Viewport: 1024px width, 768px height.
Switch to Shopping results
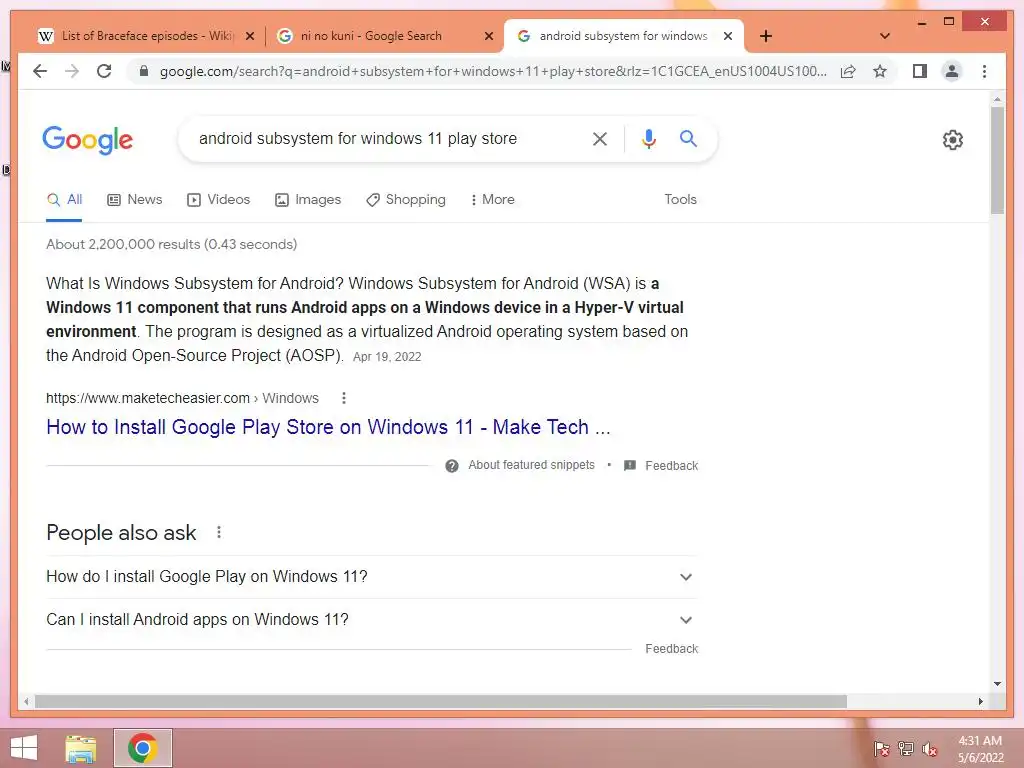[406, 200]
